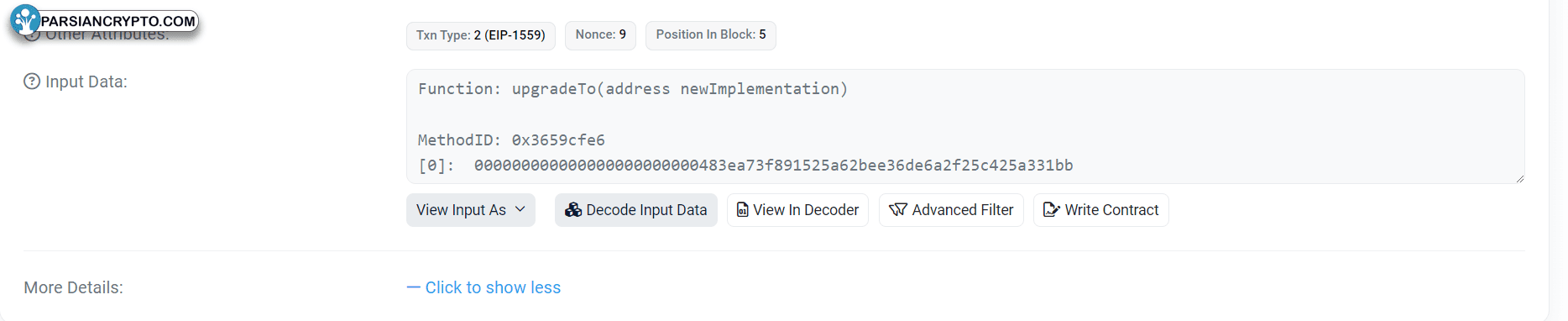Image resolution: width=1568 pixels, height=321 pixels.
Task: Click the Nonce: 9 badge
Action: [x=601, y=35]
